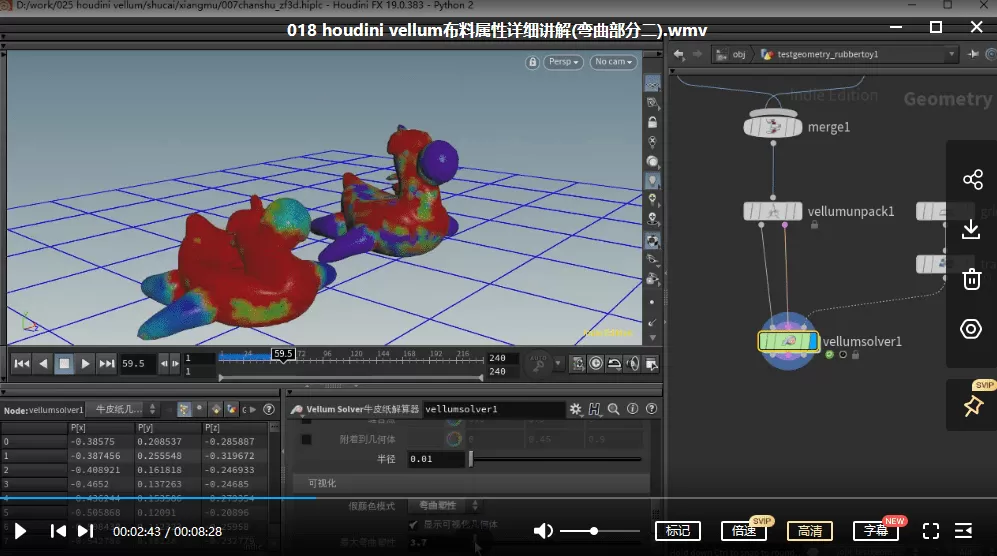The width and height of the screenshot is (997, 556).
Task: Toggle the 附着到几何体 checkbox
Action: tap(307, 439)
